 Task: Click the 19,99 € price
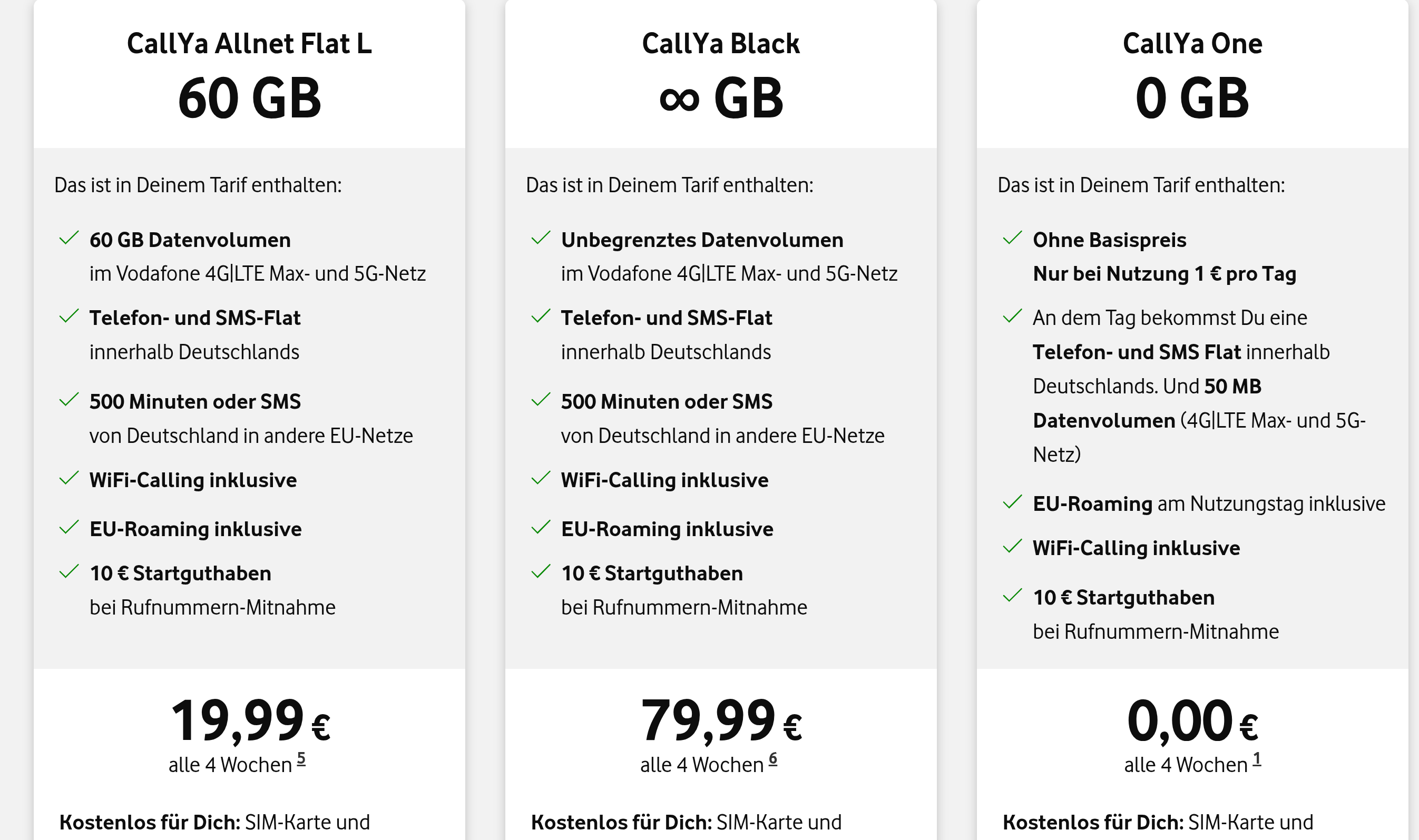coord(250,720)
